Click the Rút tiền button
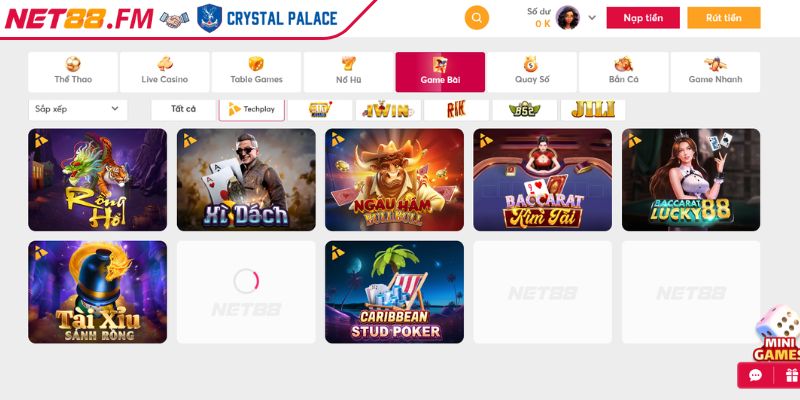This screenshot has height=400, width=800. coord(723,18)
